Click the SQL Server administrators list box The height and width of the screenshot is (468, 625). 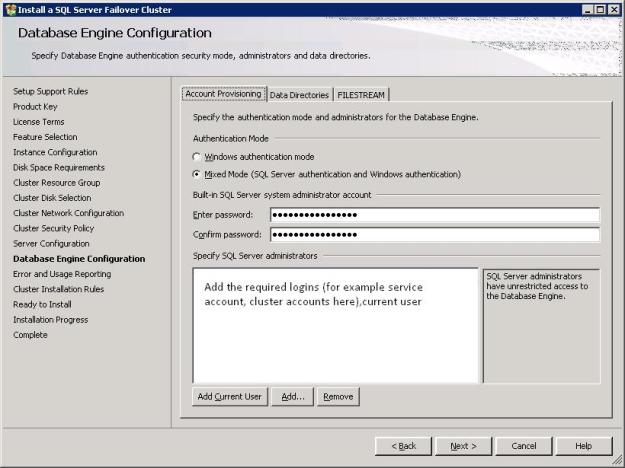(335, 325)
